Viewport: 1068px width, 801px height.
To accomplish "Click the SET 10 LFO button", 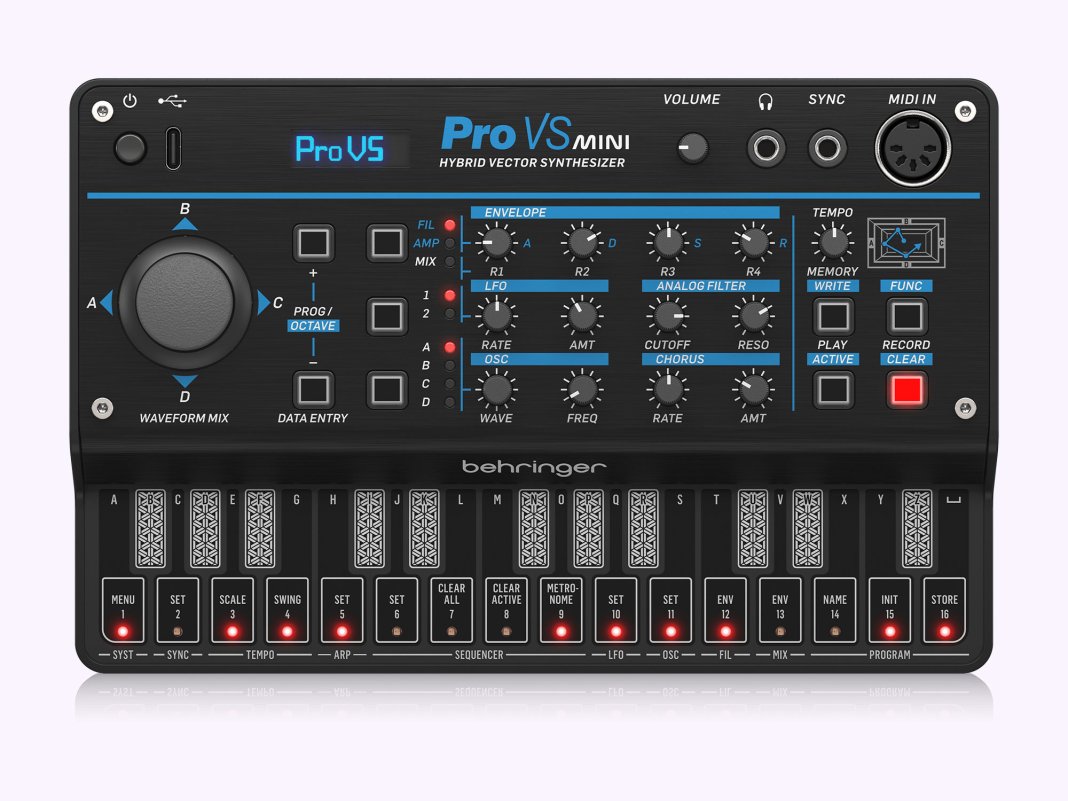I will 616,610.
